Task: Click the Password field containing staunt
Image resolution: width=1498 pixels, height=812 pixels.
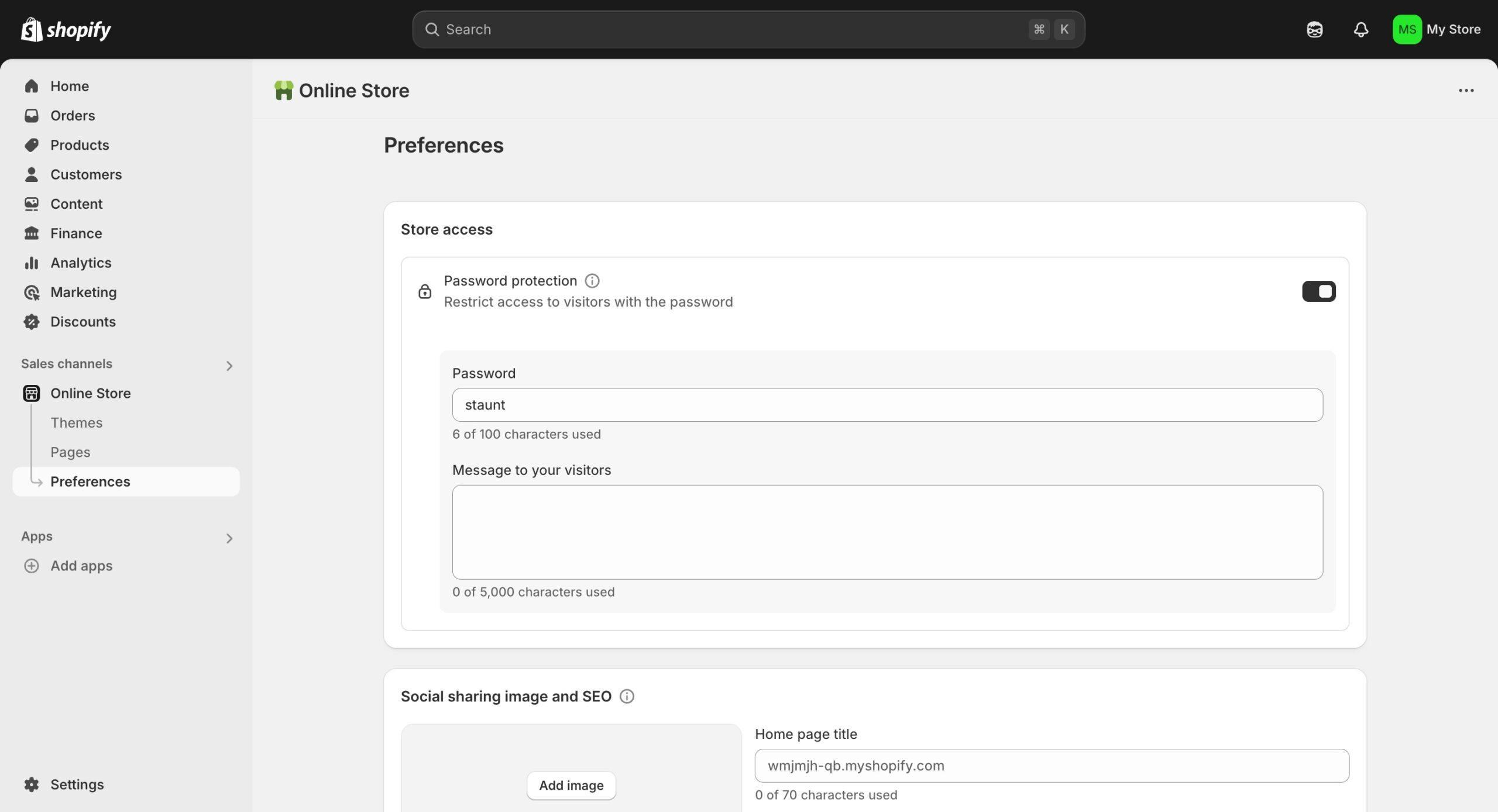Action: point(887,405)
